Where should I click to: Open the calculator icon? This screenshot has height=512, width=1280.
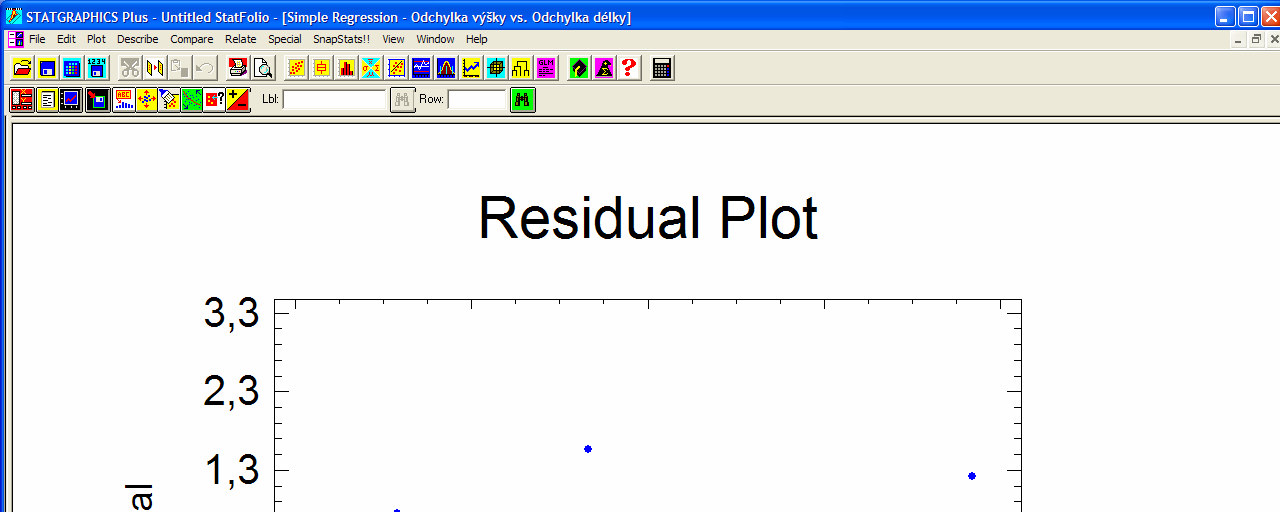point(662,68)
